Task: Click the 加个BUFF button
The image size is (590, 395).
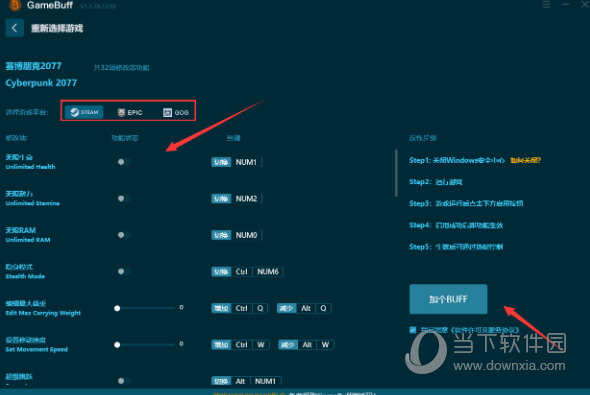Action: tap(448, 299)
